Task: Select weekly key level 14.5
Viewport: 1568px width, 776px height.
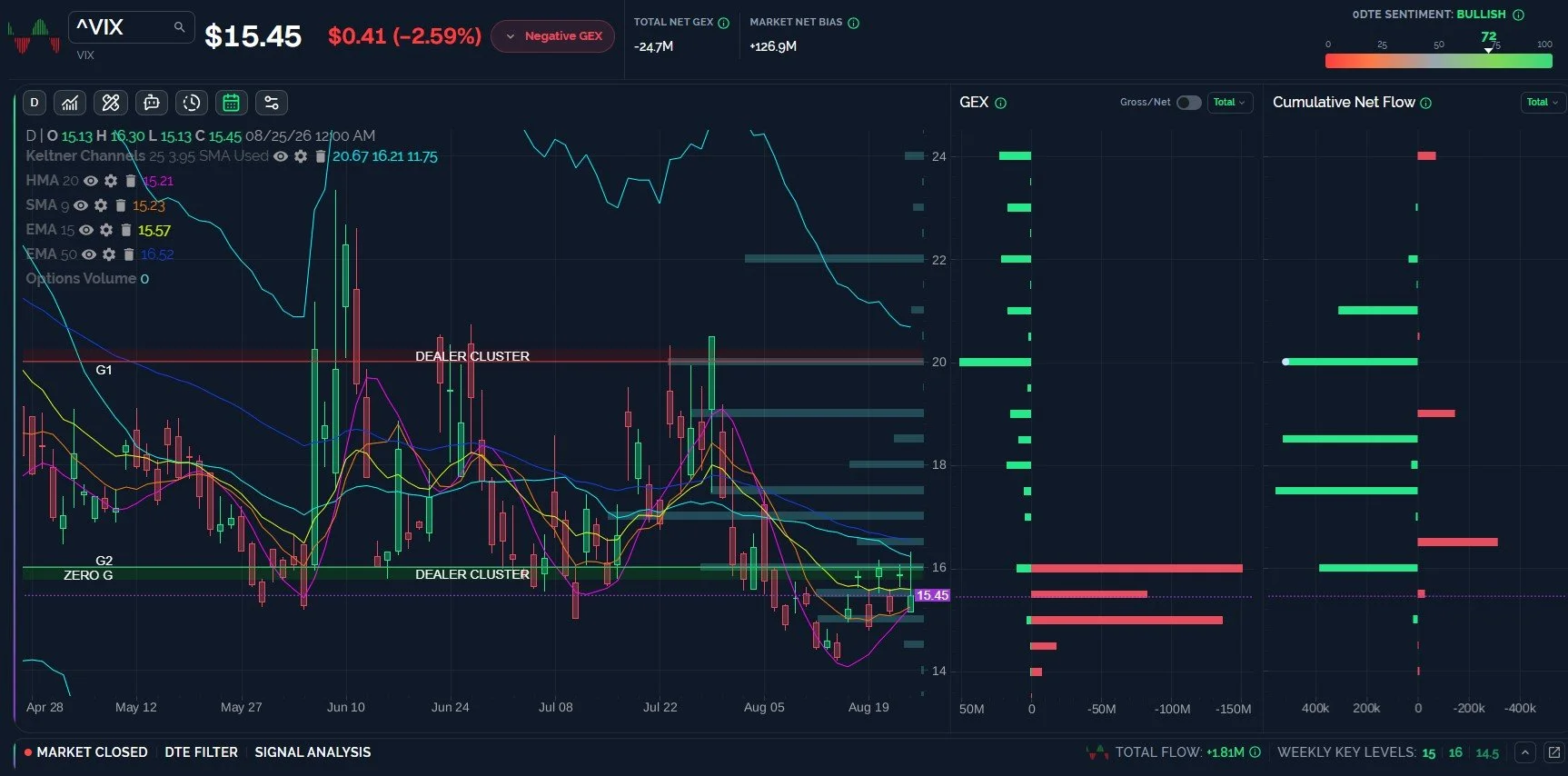Action: pos(1487,753)
